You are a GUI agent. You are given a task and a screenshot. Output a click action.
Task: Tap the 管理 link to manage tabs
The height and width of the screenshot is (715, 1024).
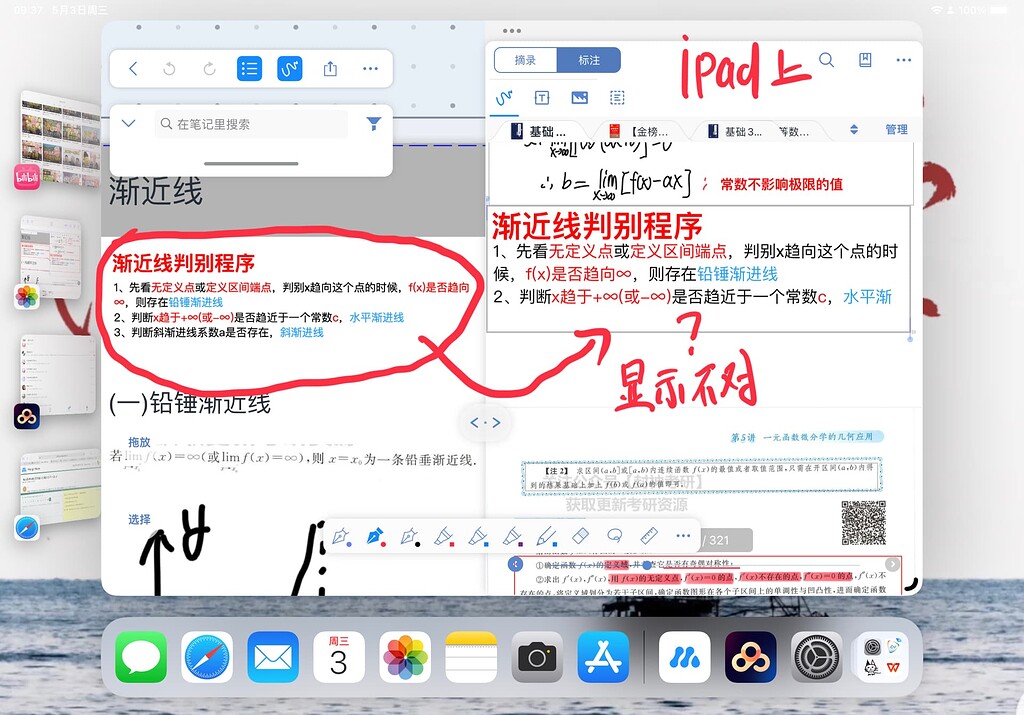896,130
